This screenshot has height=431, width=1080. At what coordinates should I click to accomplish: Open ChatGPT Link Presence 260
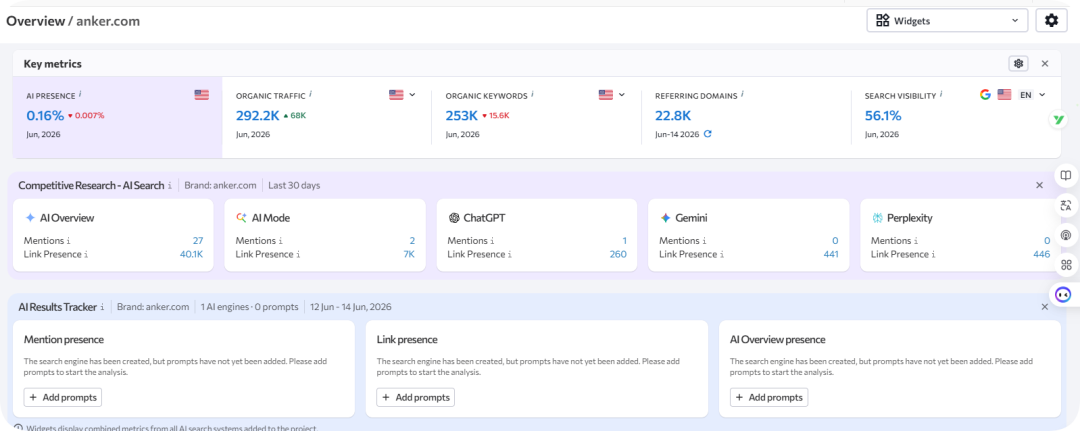tap(618, 255)
